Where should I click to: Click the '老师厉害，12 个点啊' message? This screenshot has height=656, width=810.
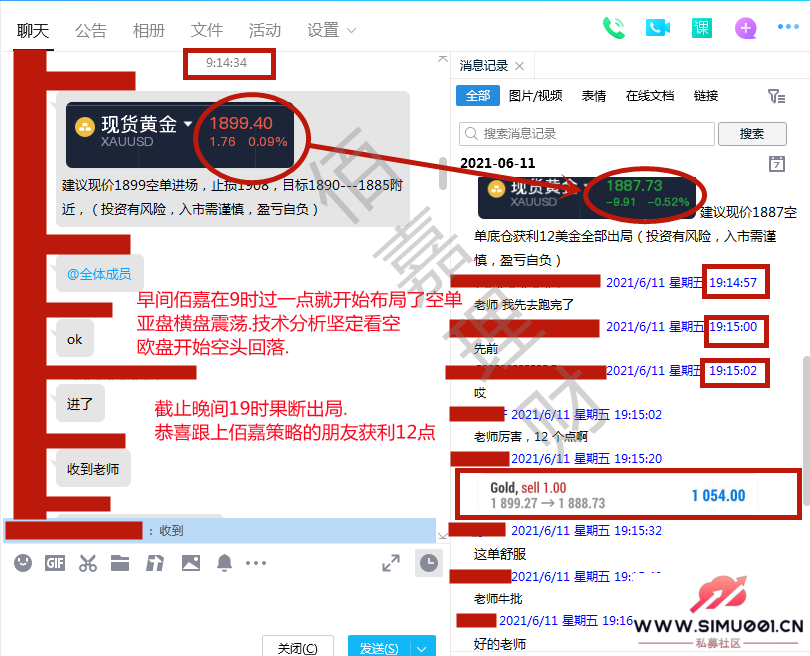(531, 437)
